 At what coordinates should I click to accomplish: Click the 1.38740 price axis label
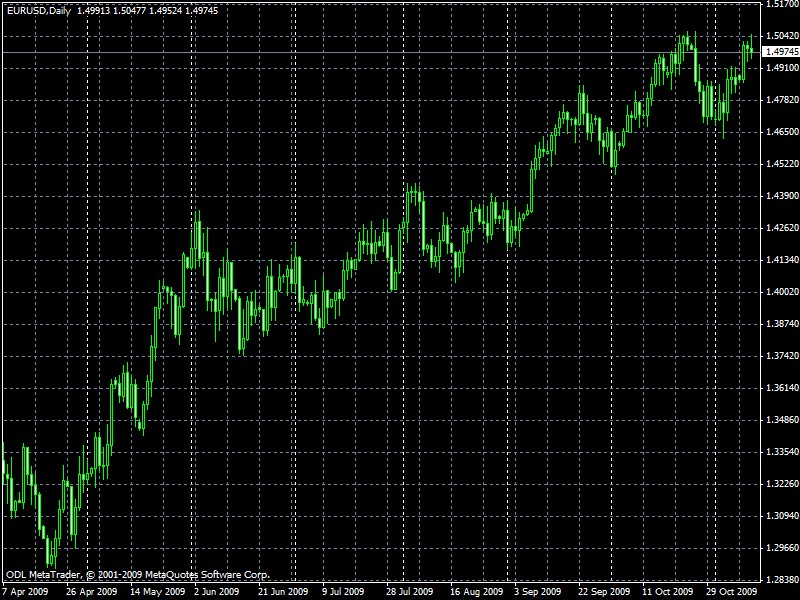tap(782, 324)
